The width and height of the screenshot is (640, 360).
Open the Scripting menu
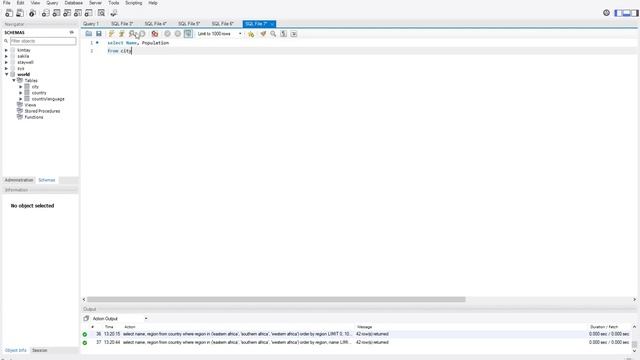coord(133,3)
